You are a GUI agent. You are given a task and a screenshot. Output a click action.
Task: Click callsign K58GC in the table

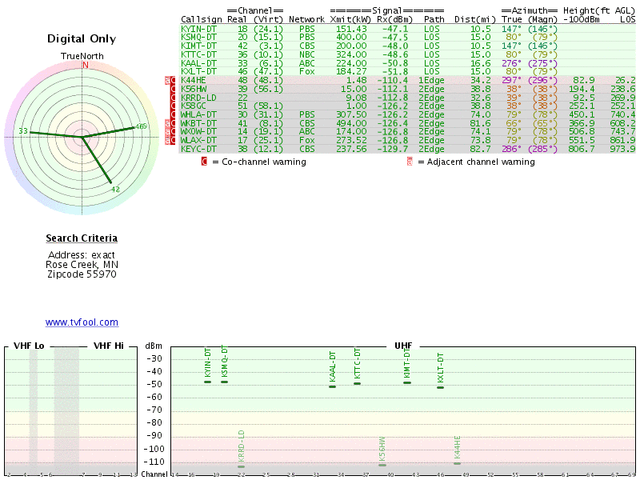point(193,106)
